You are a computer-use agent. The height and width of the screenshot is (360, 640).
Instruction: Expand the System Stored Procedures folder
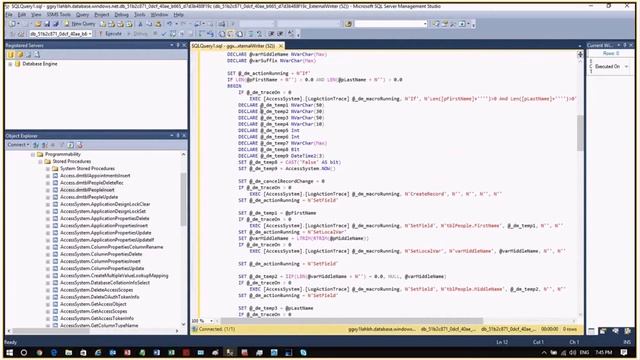(x=48, y=169)
